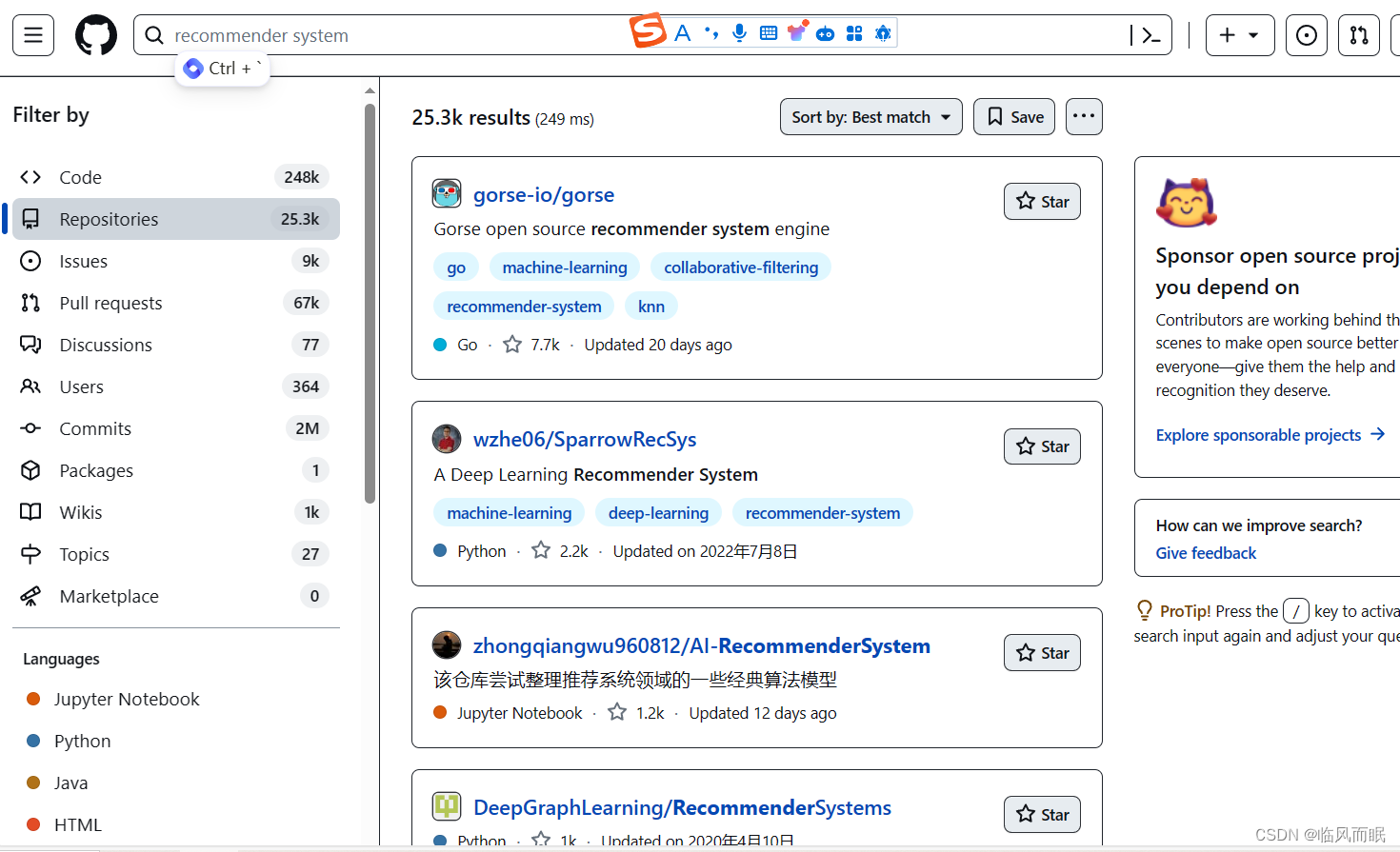Open the Pull requests icon in header
Screen dimensions: 1400x852
(1359, 35)
